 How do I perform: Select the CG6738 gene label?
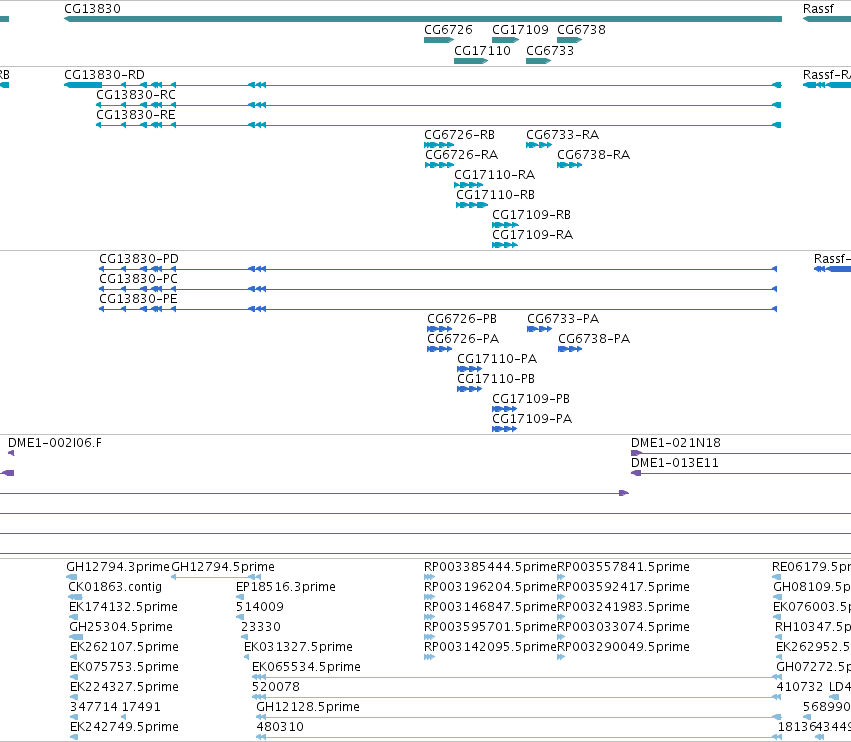point(581,29)
